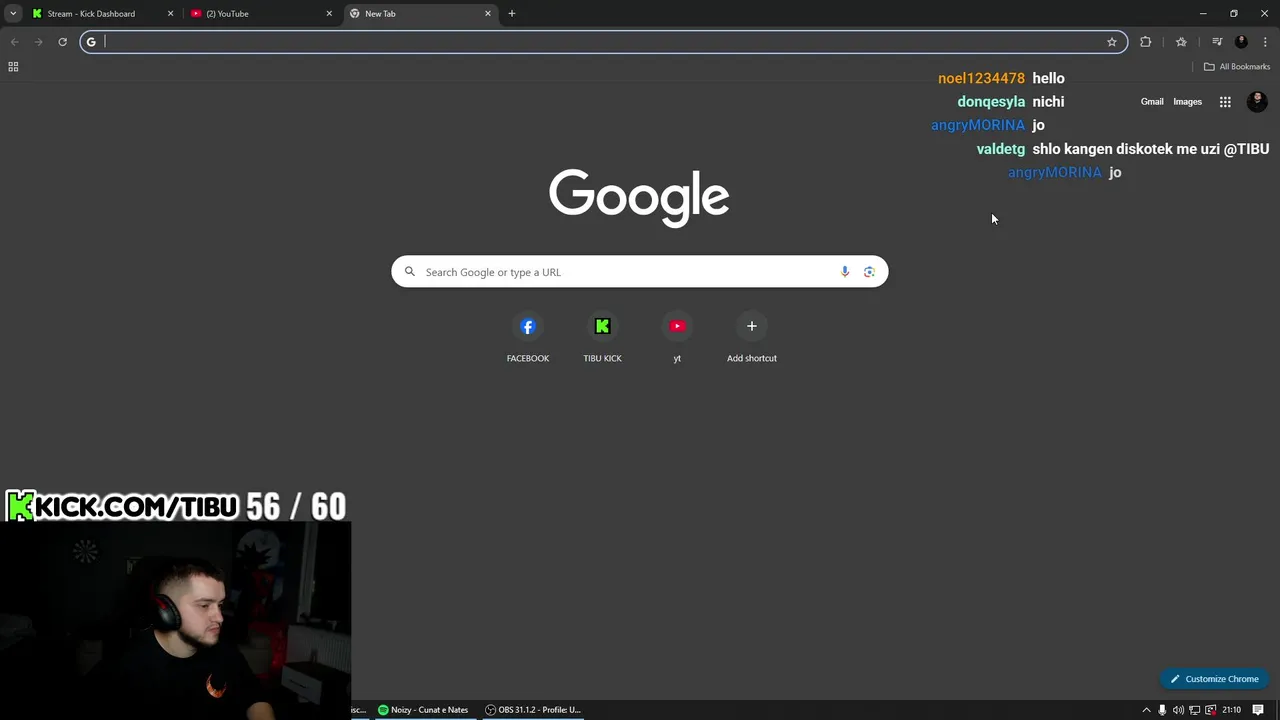Open the Extensions puzzle icon
1280x720 pixels.
point(1146,42)
